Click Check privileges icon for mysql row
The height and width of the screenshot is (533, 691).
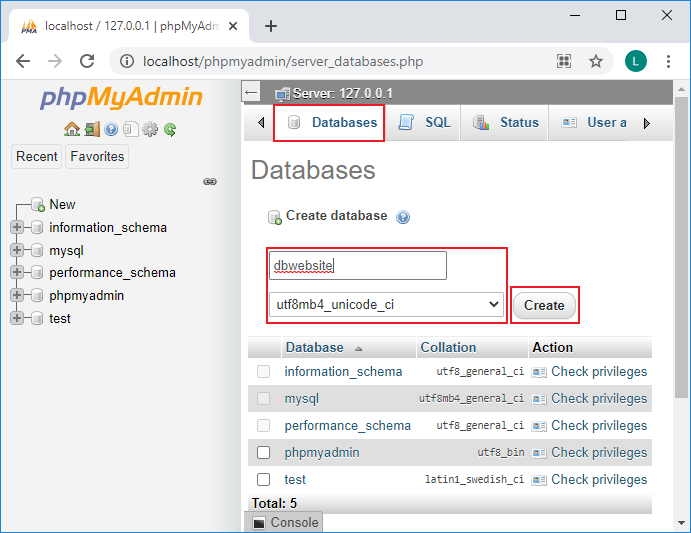(539, 399)
